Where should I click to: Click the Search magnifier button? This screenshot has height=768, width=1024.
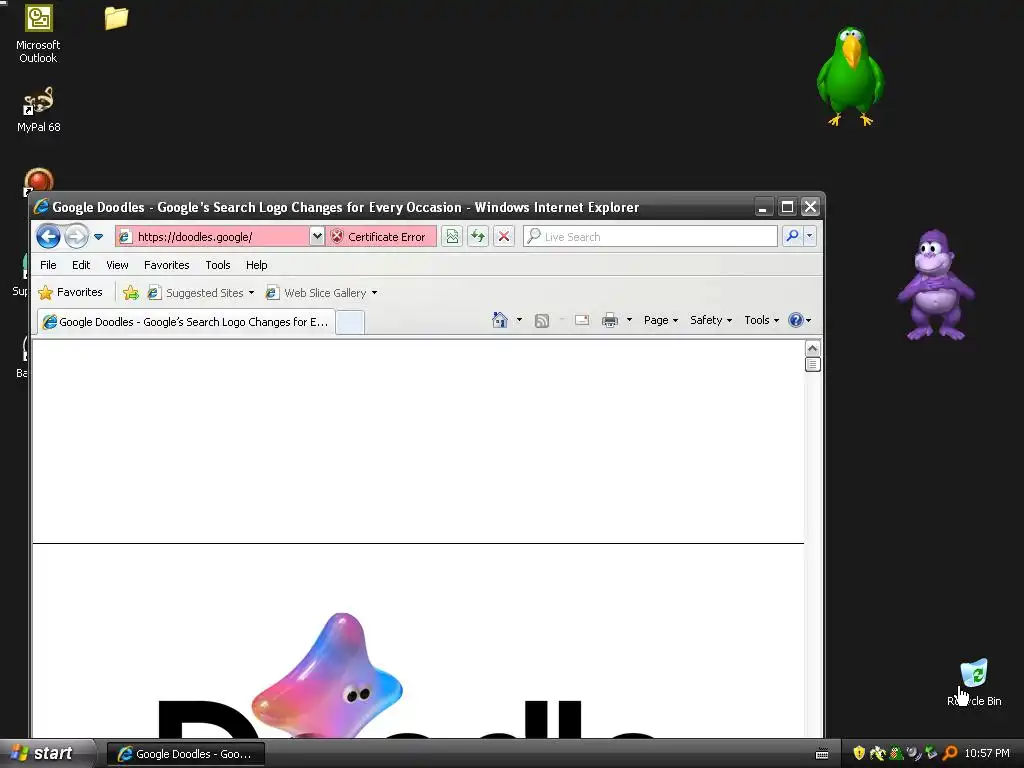tap(792, 236)
